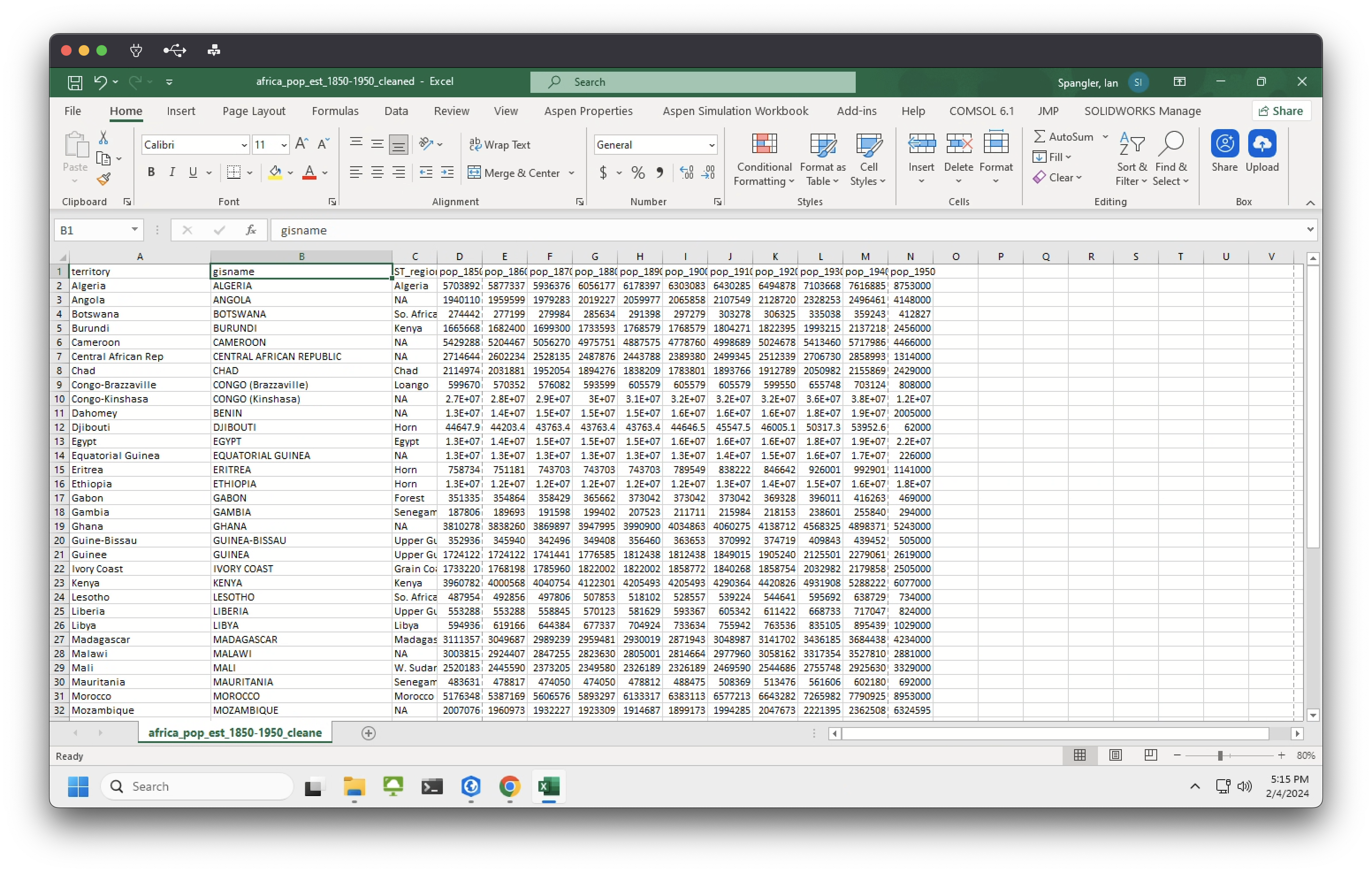The height and width of the screenshot is (873, 1372).
Task: Toggle Wrap Text on selected cell
Action: click(x=499, y=145)
